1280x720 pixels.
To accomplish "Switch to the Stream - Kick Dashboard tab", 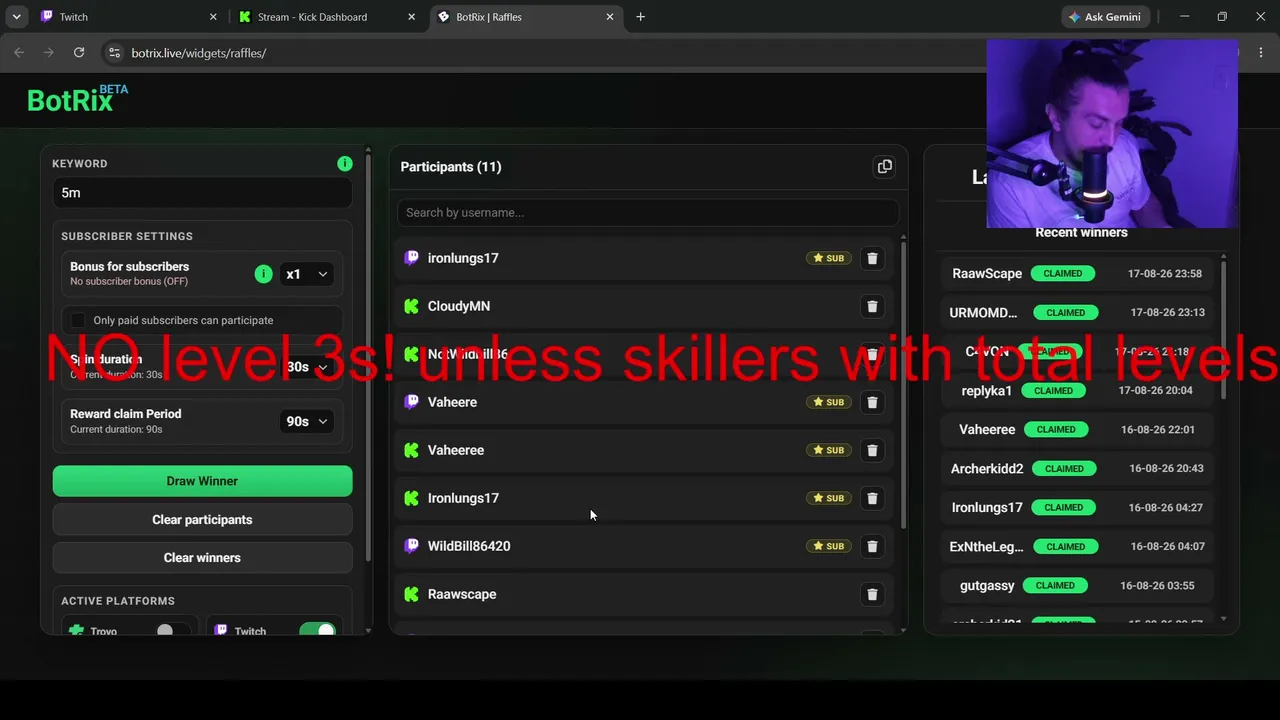I will pyautogui.click(x=327, y=17).
